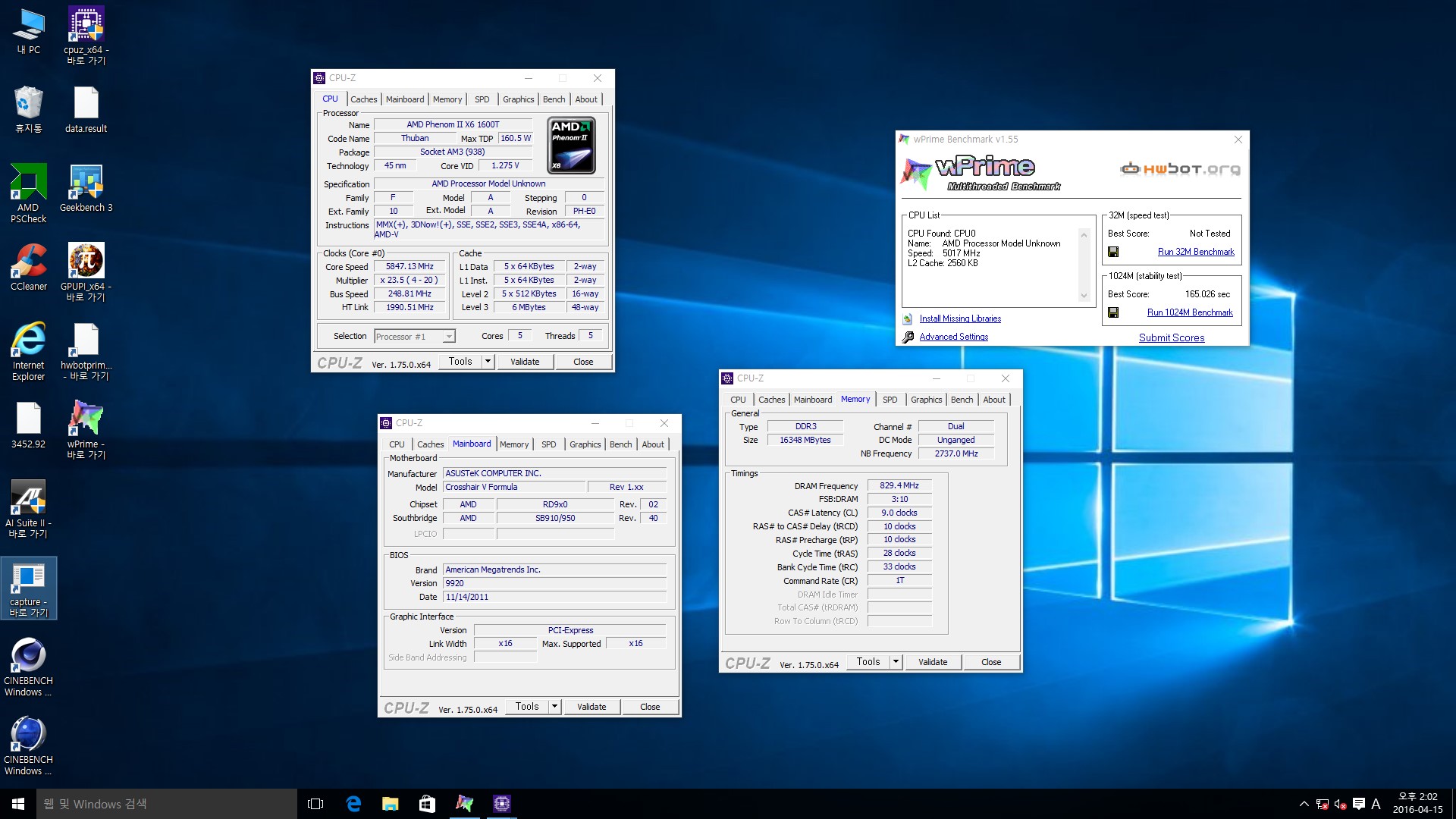Click the volume icon in system tray
Image resolution: width=1456 pixels, height=819 pixels.
[x=1340, y=804]
